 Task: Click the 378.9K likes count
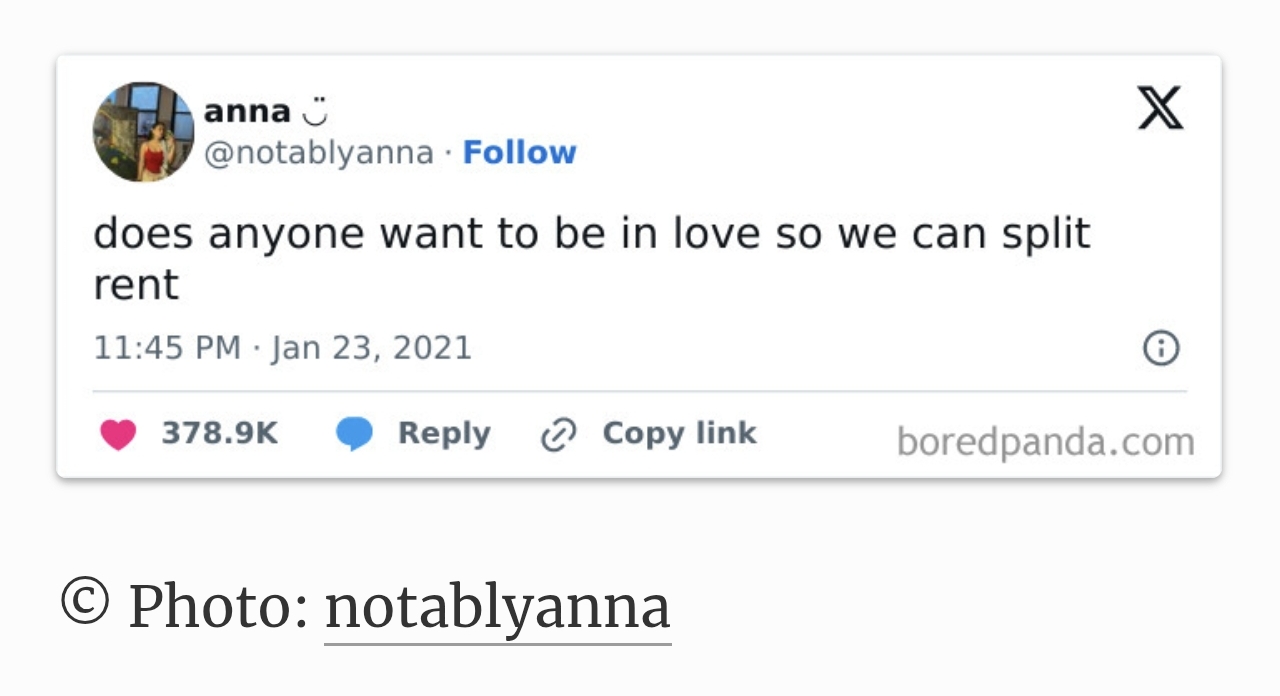[220, 433]
